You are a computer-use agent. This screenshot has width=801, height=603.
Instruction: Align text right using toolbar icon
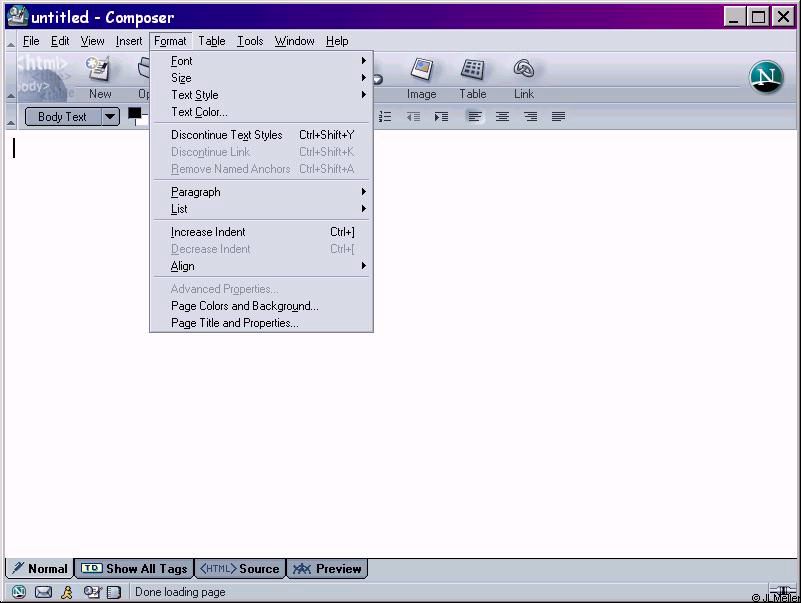pyautogui.click(x=531, y=117)
